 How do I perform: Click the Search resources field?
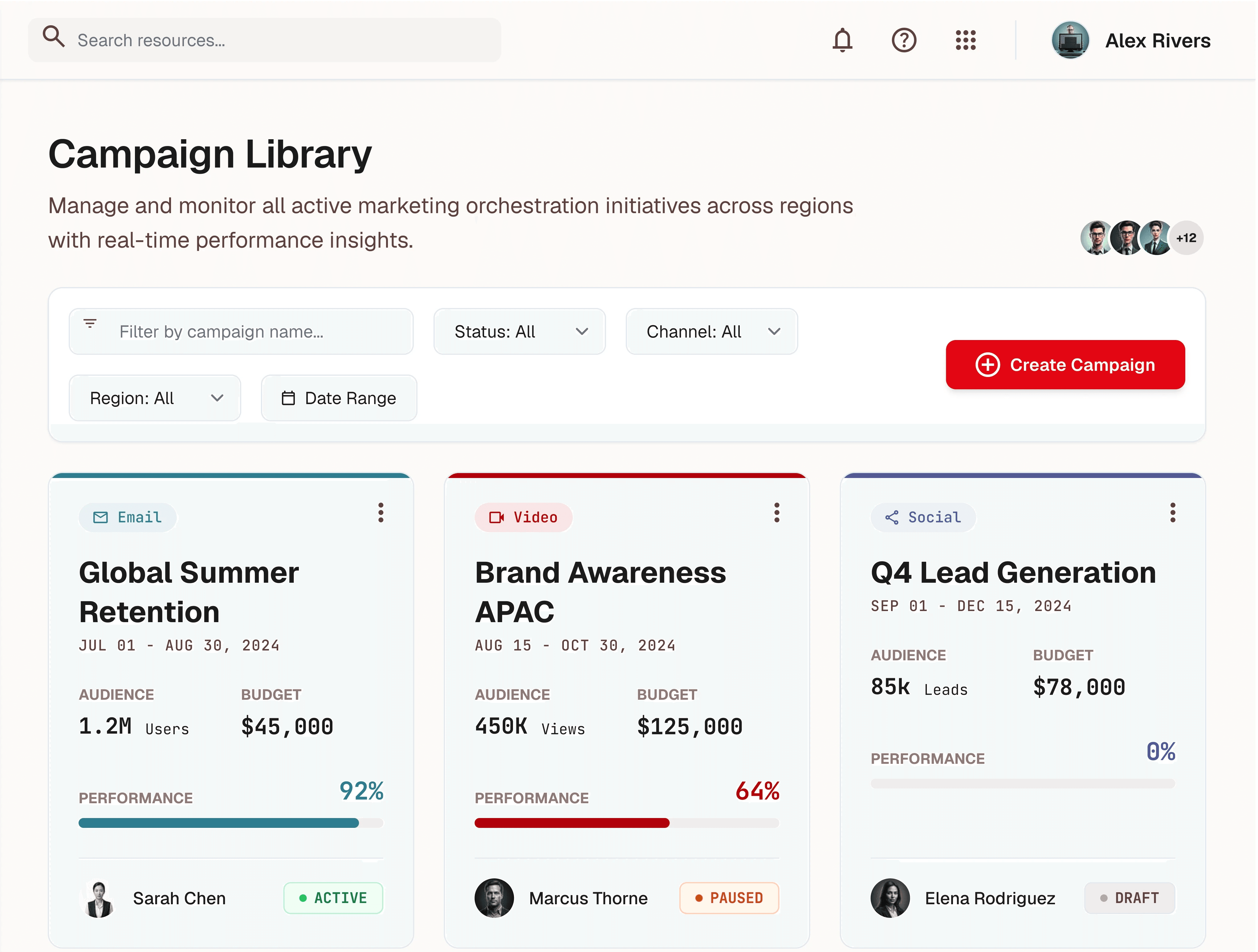coord(265,40)
